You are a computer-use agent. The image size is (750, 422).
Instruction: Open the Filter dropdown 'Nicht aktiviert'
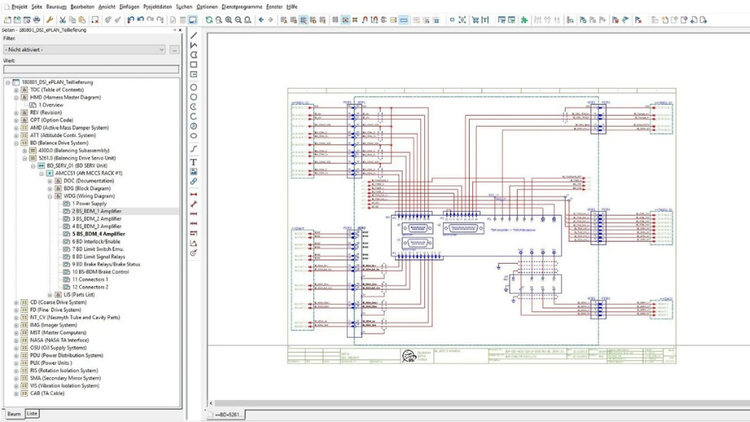(85, 49)
